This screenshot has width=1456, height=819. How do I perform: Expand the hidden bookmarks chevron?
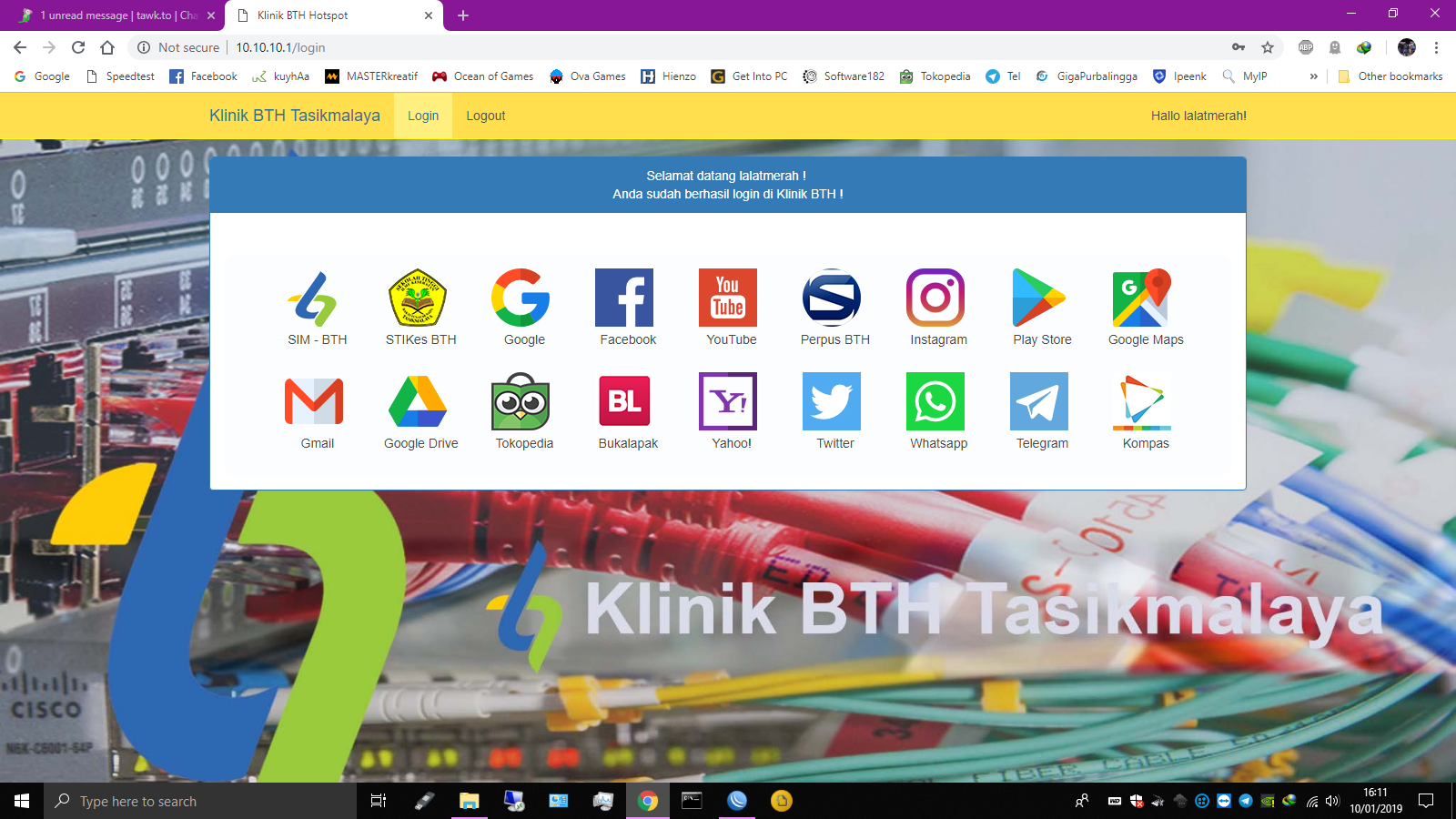click(x=1313, y=76)
